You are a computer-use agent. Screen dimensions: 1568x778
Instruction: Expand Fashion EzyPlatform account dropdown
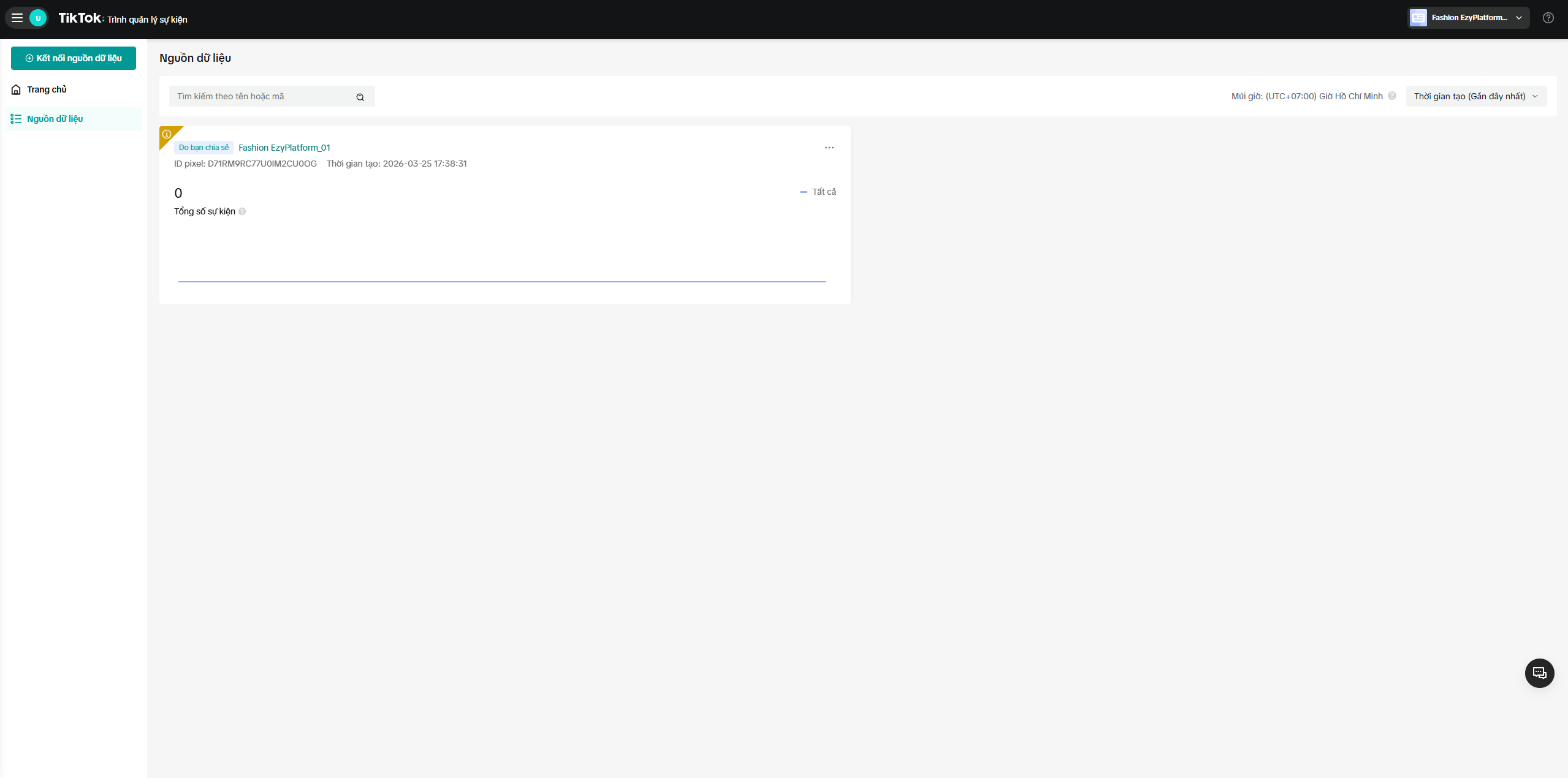[1469, 18]
